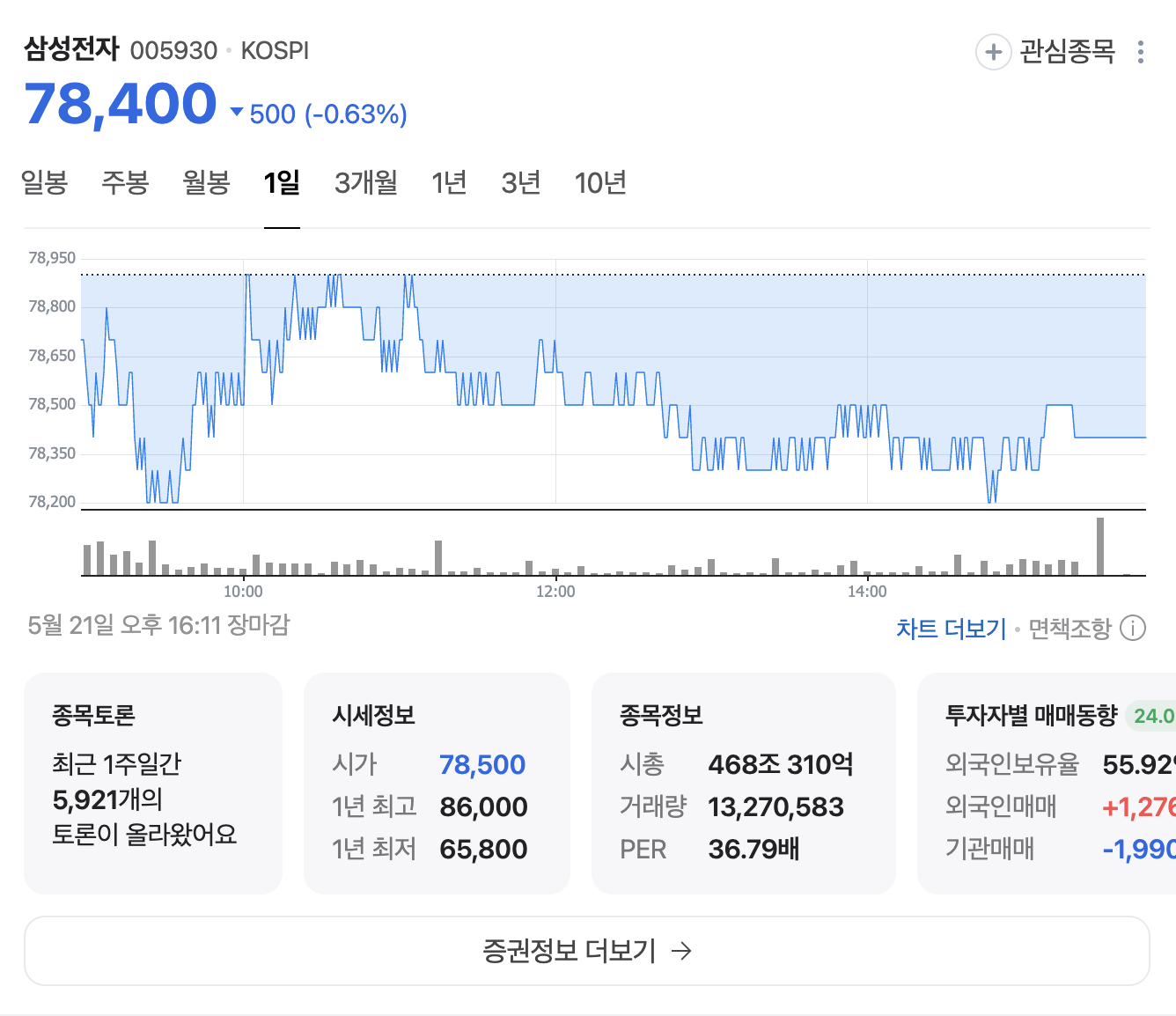
Task: Click the 거래량 value 13,270,583
Action: click(x=775, y=807)
